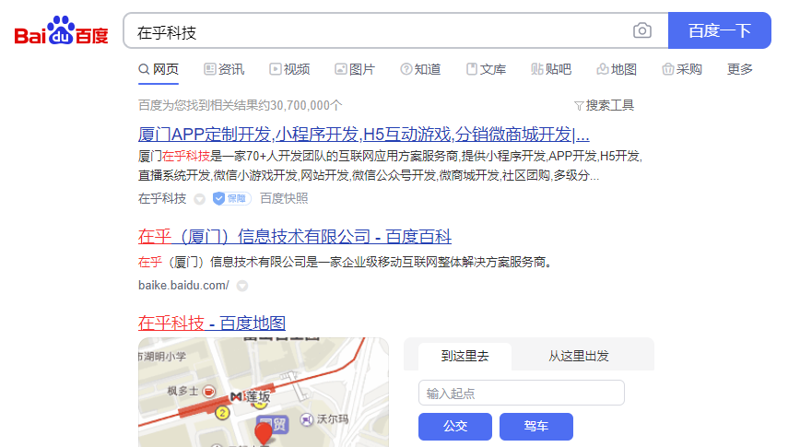Switch to the 视频 tab
The width and height of the screenshot is (800, 447).
[289, 69]
